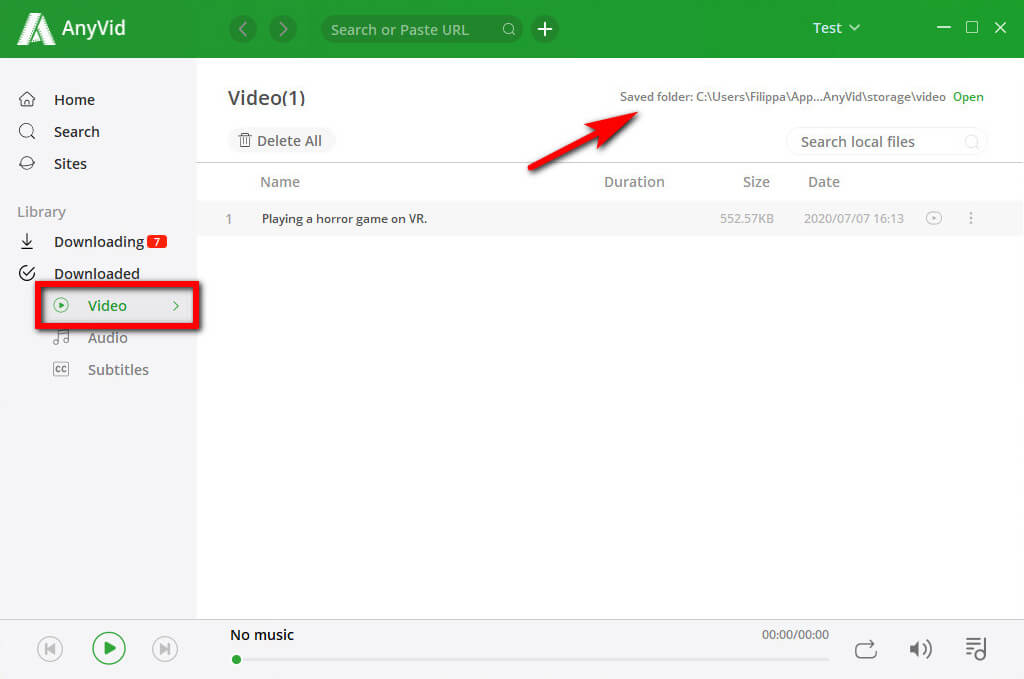Open the Sites page
The height and width of the screenshot is (679, 1024).
(x=70, y=164)
